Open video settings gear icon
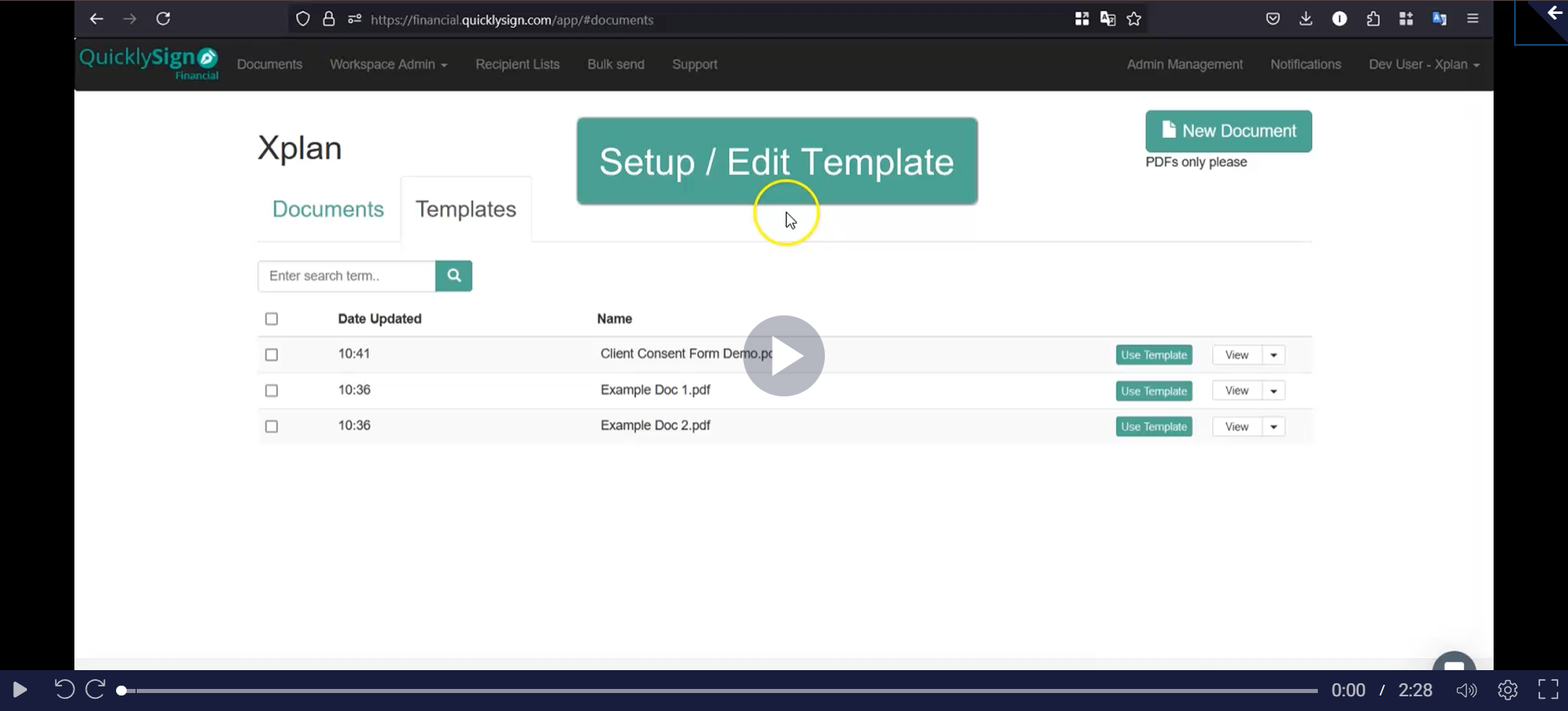The width and height of the screenshot is (1568, 711). click(1508, 691)
